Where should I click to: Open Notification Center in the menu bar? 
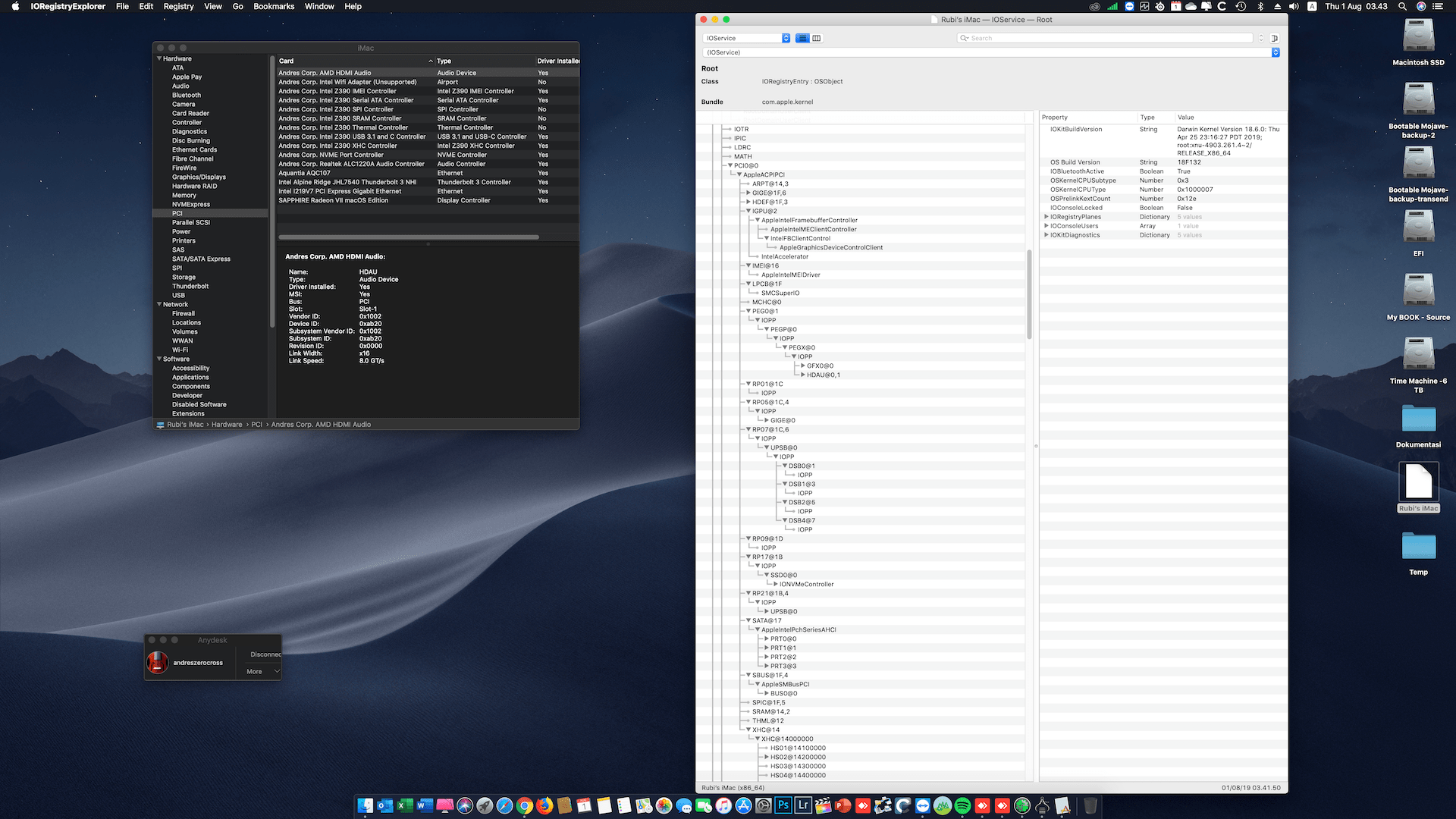1438,6
